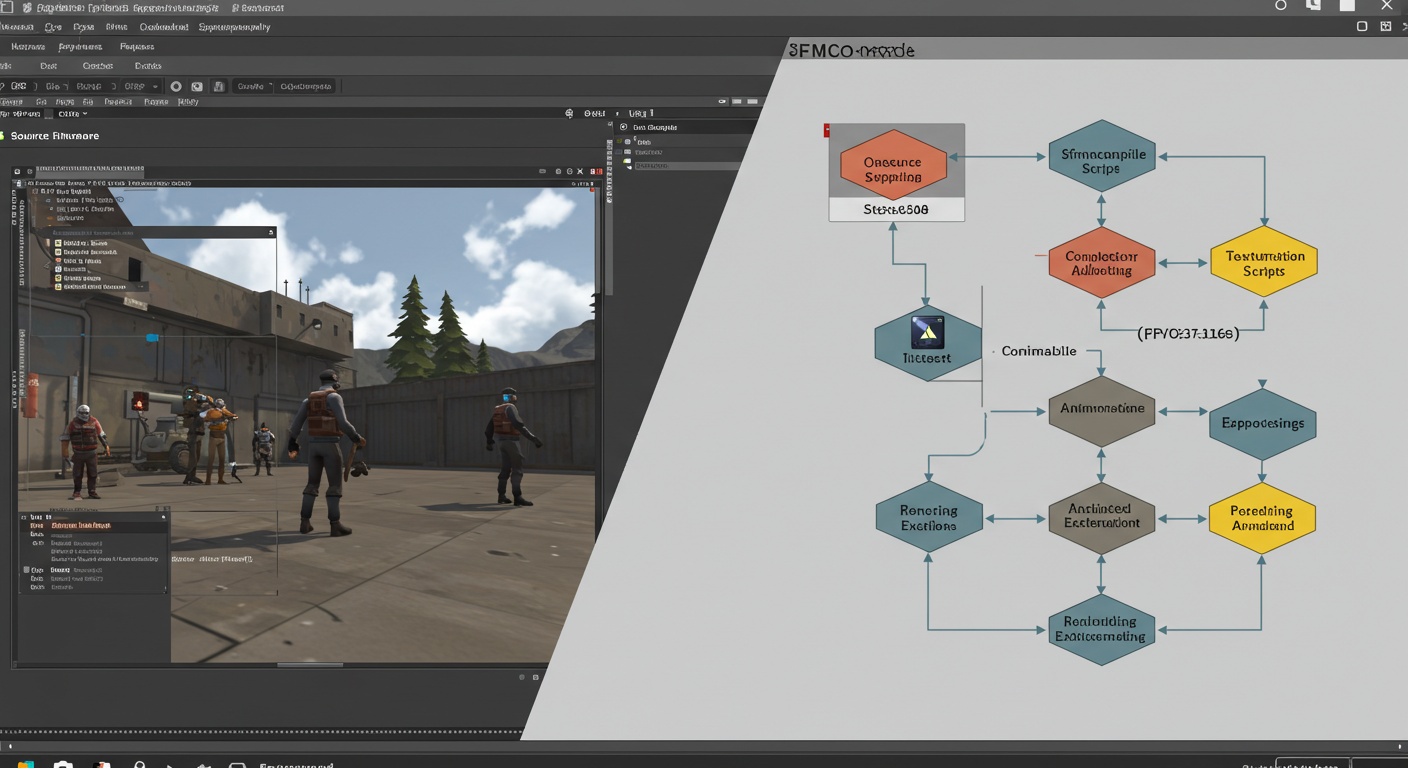The image size is (1408, 768).
Task: Open the Cye menu
Action: point(53,28)
